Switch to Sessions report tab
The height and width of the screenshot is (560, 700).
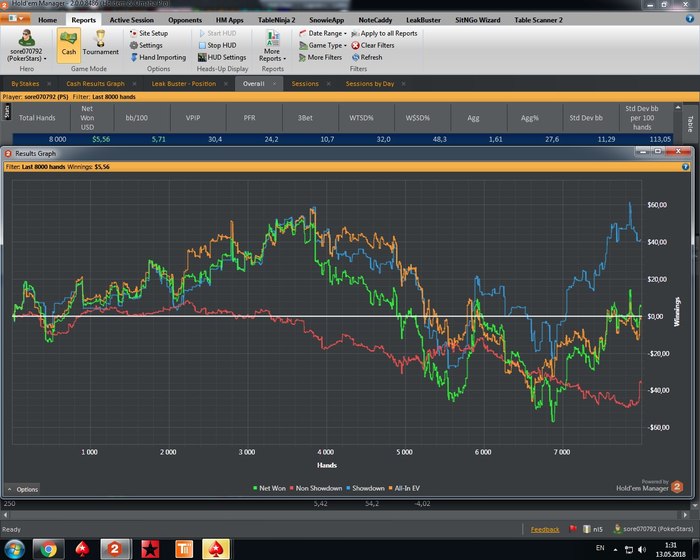305,84
